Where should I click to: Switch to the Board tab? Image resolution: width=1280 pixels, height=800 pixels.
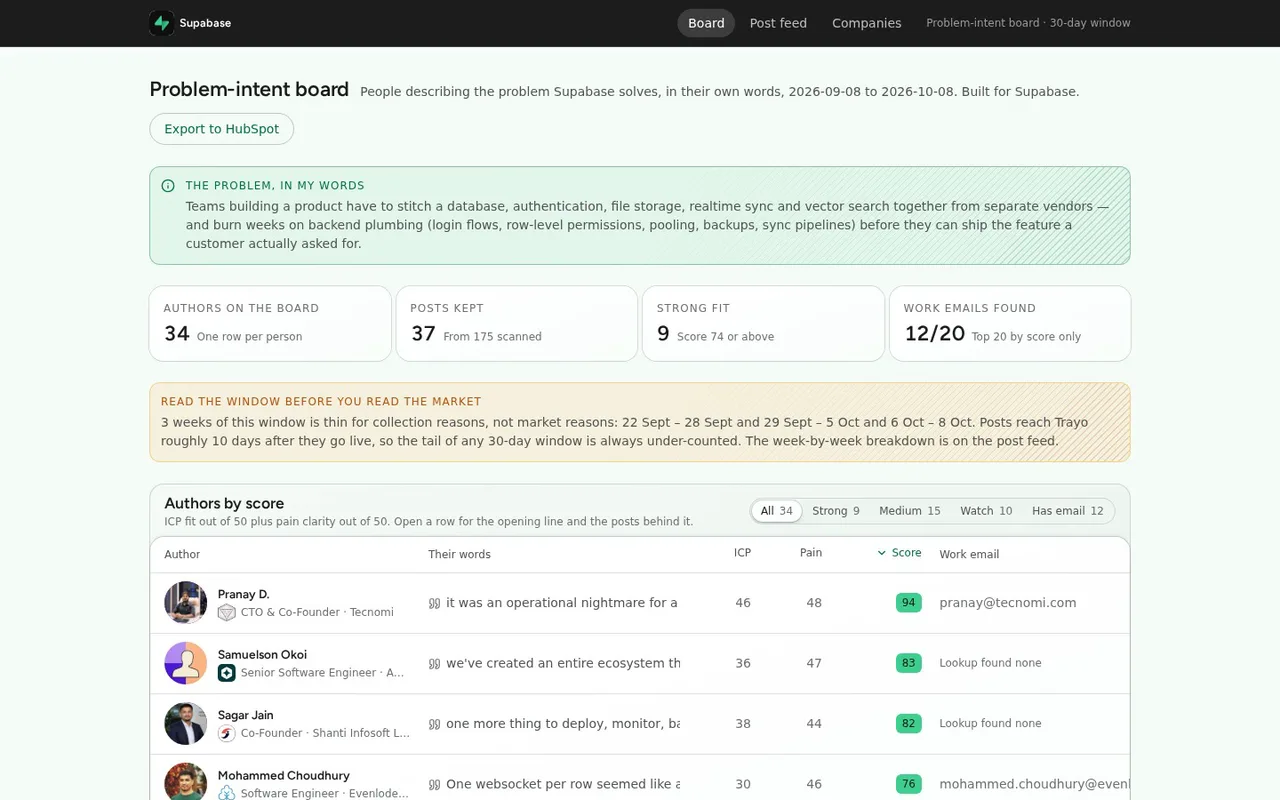[x=706, y=23]
